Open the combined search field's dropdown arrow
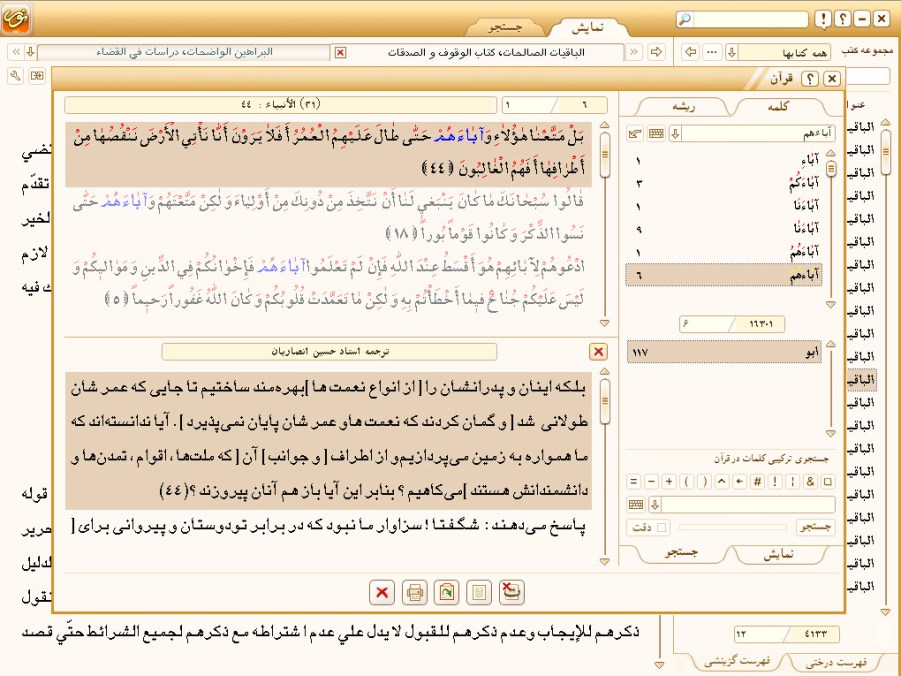This screenshot has height=676, width=901. point(656,505)
